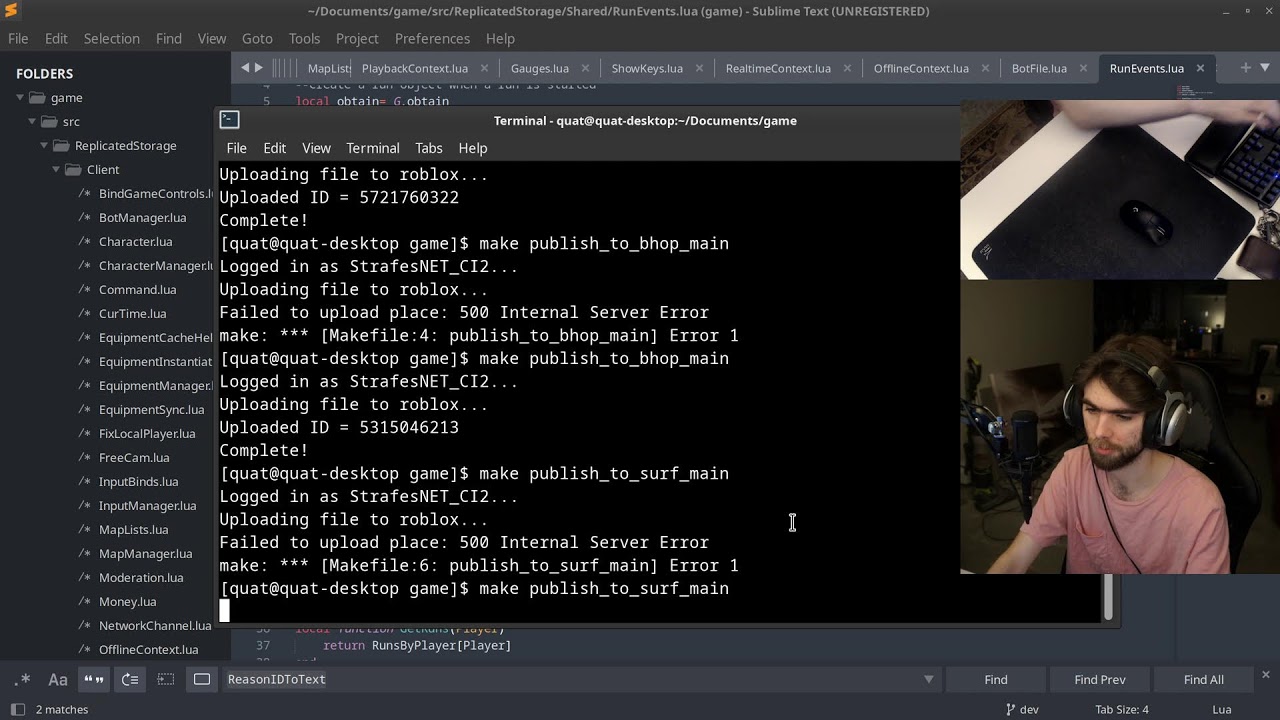Viewport: 1280px width, 720px height.
Task: Click the Find button
Action: coord(996,679)
